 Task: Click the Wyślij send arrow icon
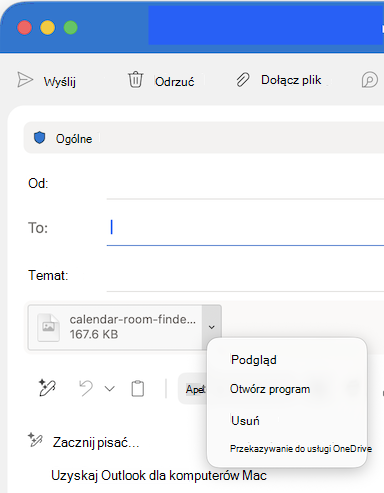tap(25, 80)
